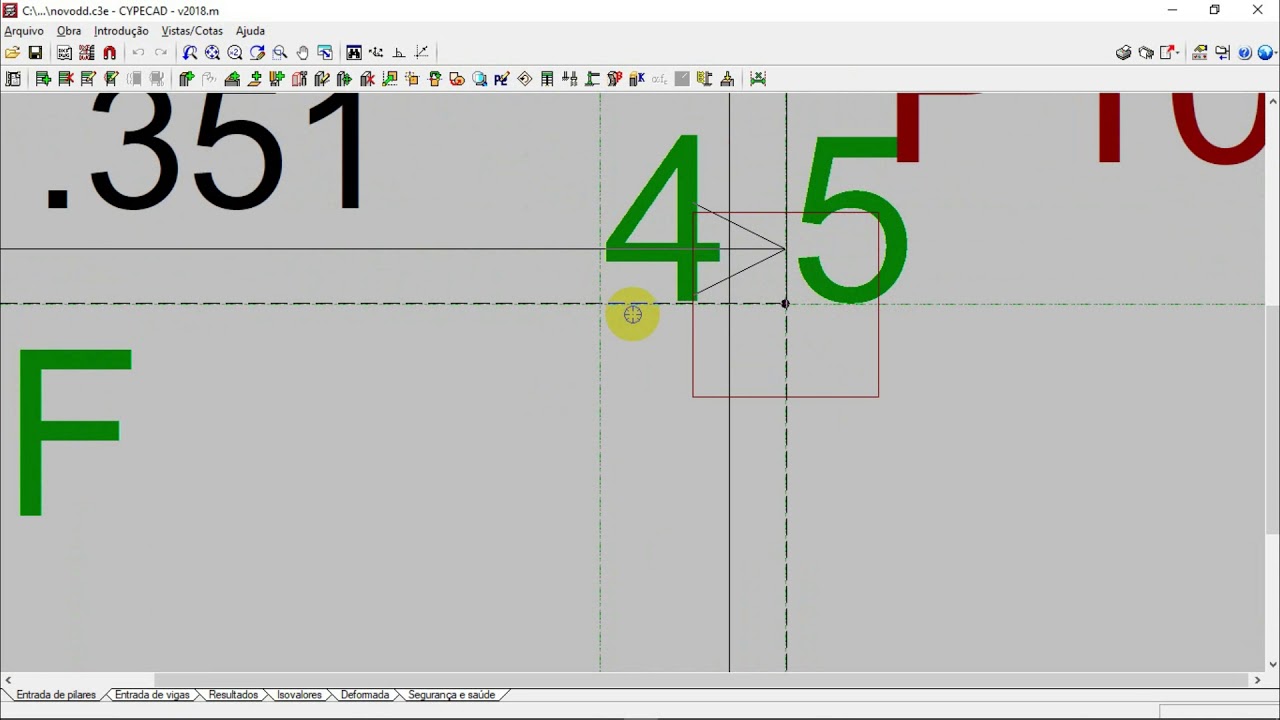Open the Obra menu
The height and width of the screenshot is (720, 1280).
(x=69, y=31)
